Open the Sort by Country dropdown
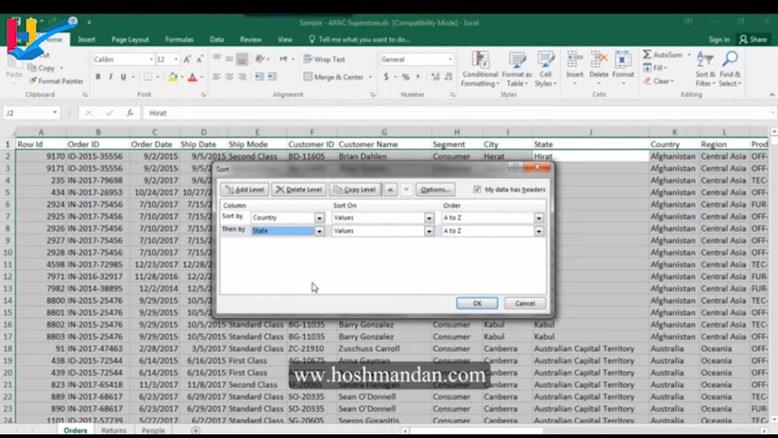 point(320,217)
